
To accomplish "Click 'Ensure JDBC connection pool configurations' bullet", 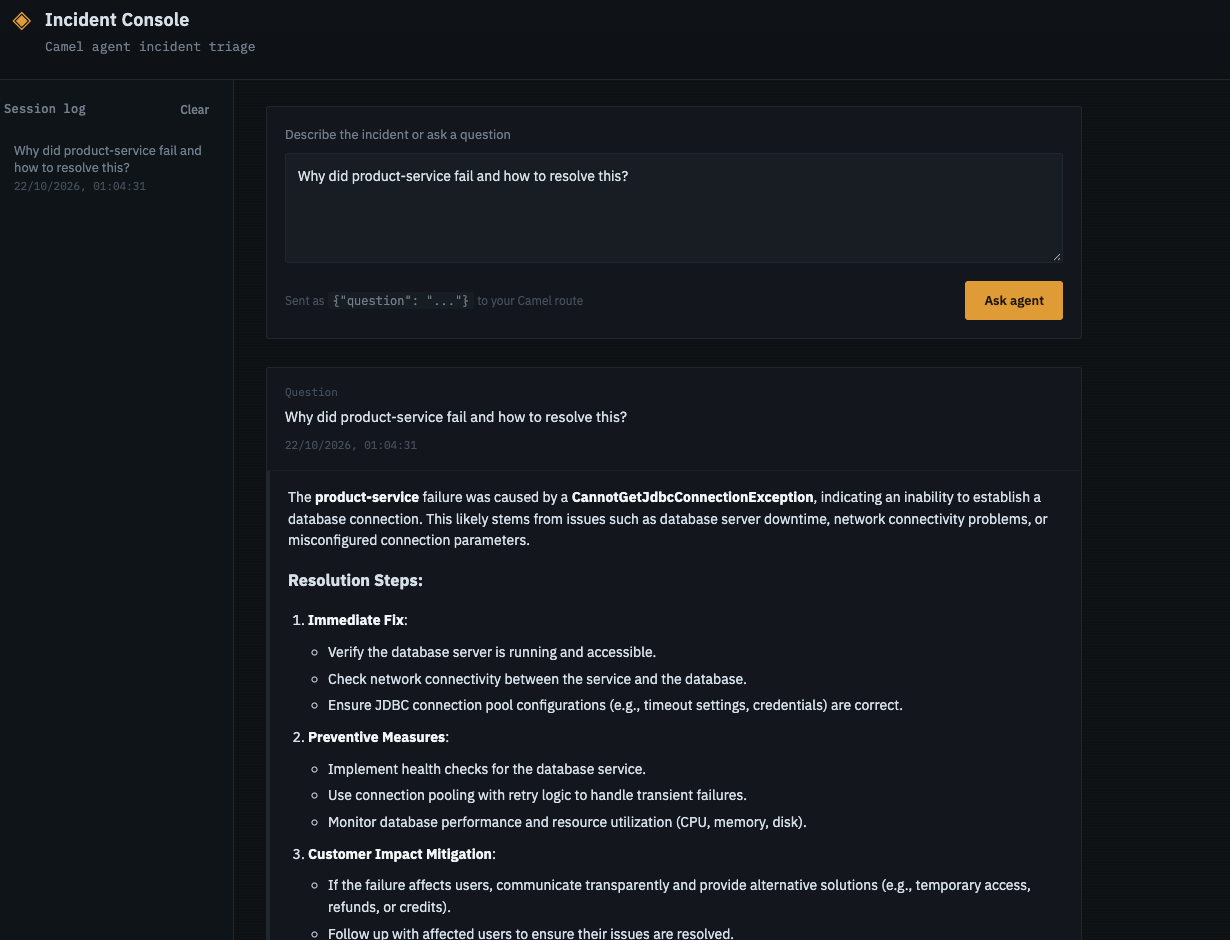I will click(615, 705).
